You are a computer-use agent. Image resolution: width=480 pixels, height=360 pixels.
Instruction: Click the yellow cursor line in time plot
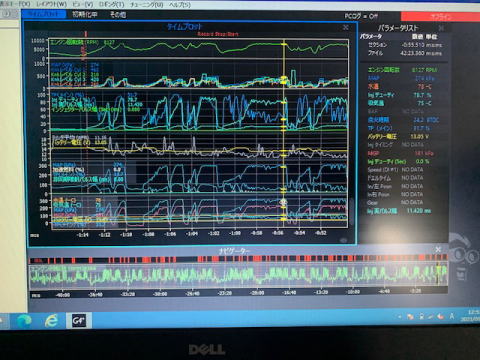pyautogui.click(x=284, y=133)
